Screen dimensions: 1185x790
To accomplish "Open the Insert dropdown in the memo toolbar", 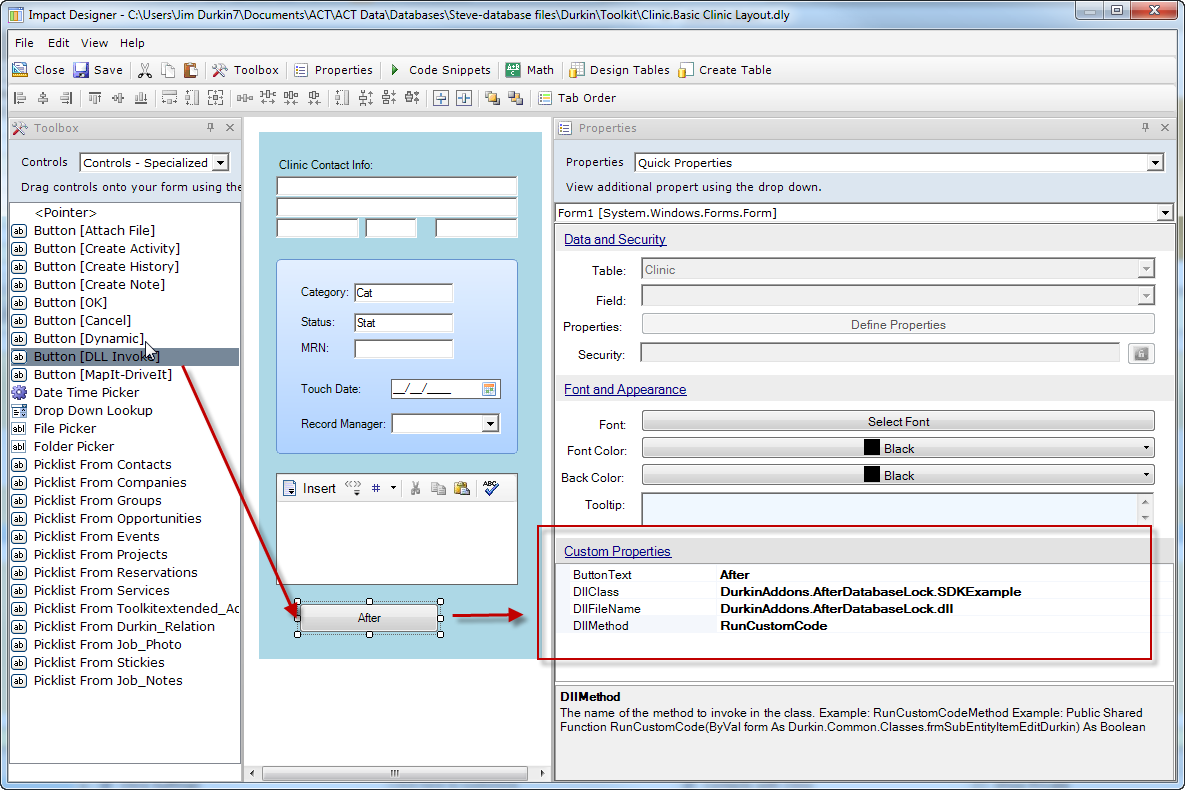I will (310, 488).
